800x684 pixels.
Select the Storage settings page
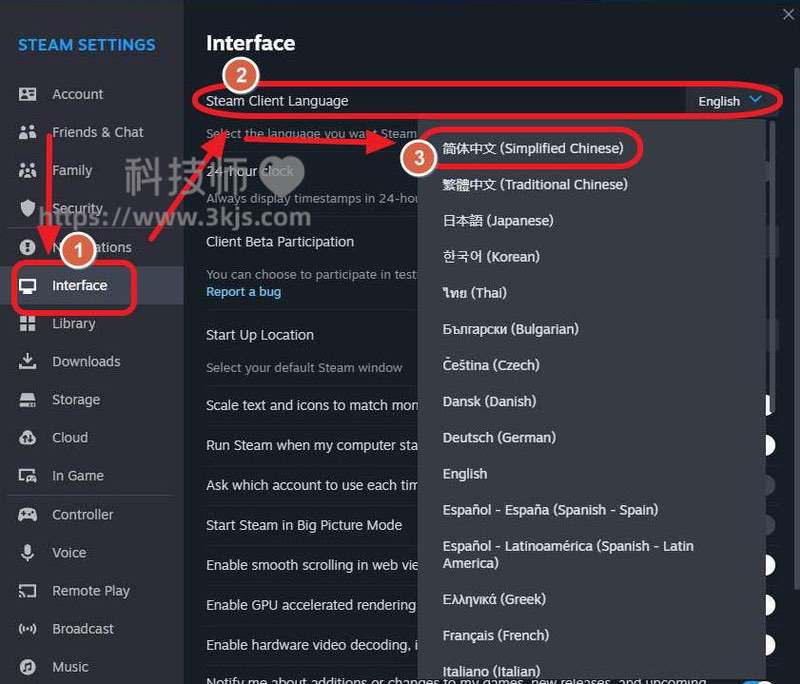(92, 399)
